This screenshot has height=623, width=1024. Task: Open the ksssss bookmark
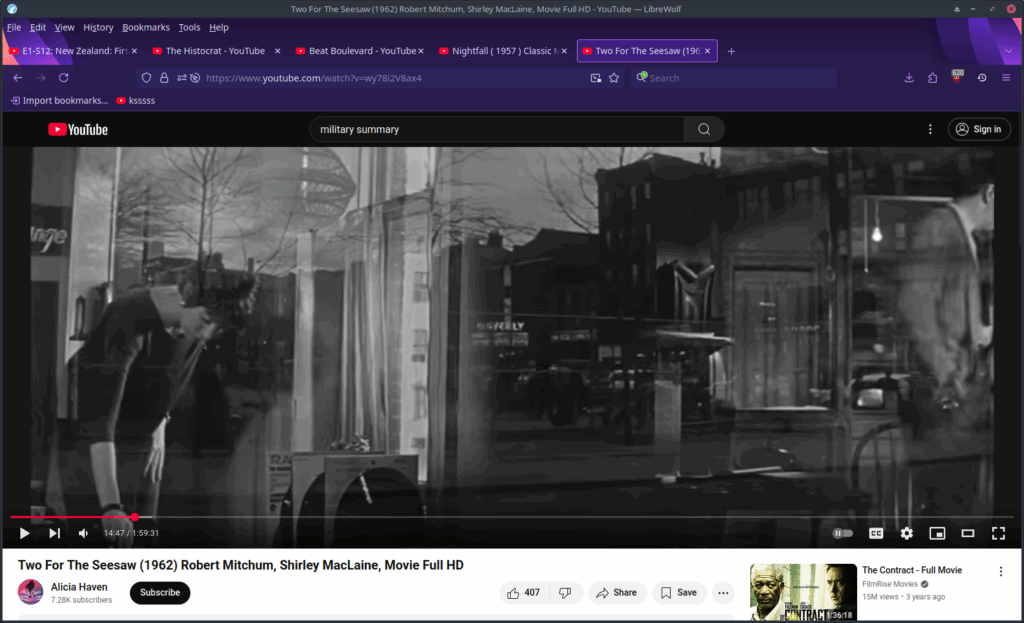tap(136, 101)
